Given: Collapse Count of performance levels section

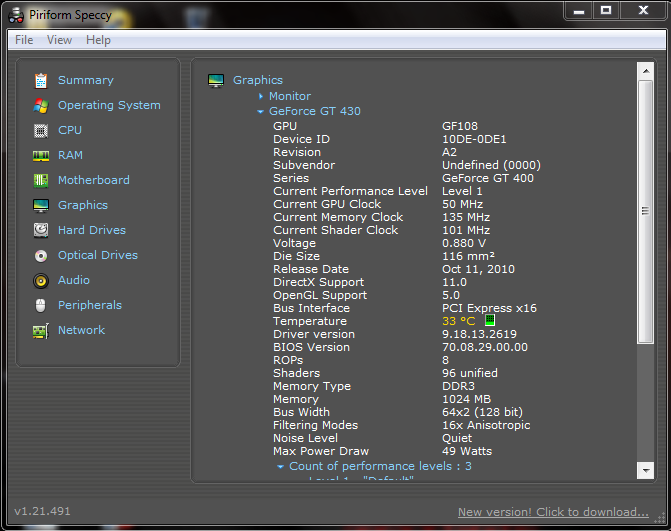Looking at the screenshot, I should click(281, 467).
